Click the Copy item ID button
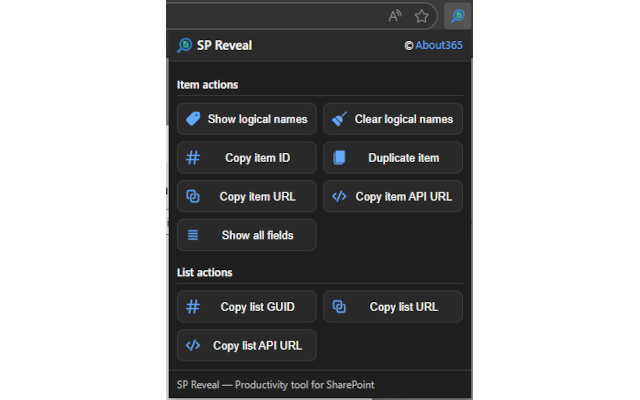Screen dimensions: 640x400 [247, 158]
